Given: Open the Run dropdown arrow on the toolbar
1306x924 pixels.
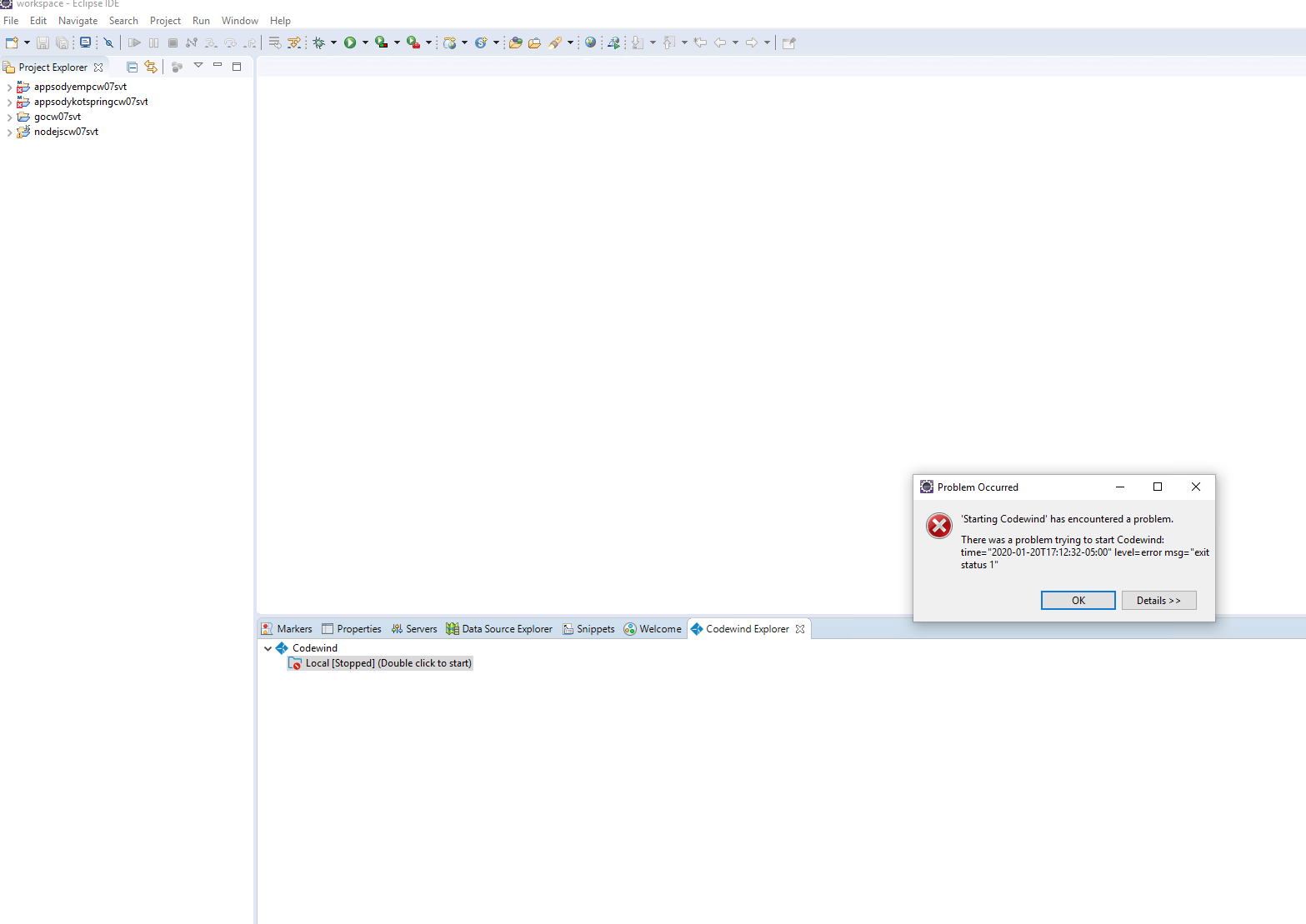Looking at the screenshot, I should [x=365, y=42].
